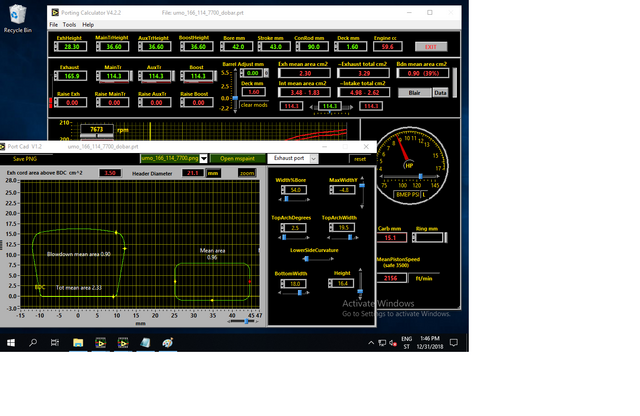
Task: Click the MaxWidthY vertical slider handle
Action: point(362,185)
